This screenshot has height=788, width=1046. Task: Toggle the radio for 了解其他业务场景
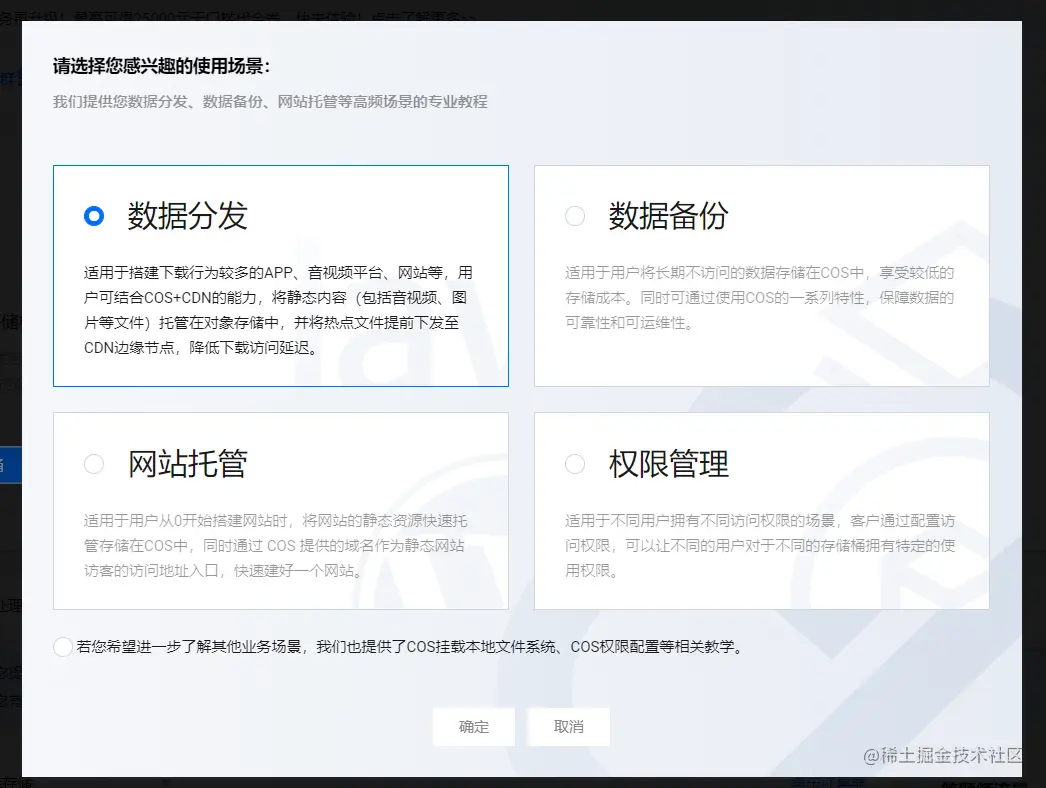[x=63, y=647]
